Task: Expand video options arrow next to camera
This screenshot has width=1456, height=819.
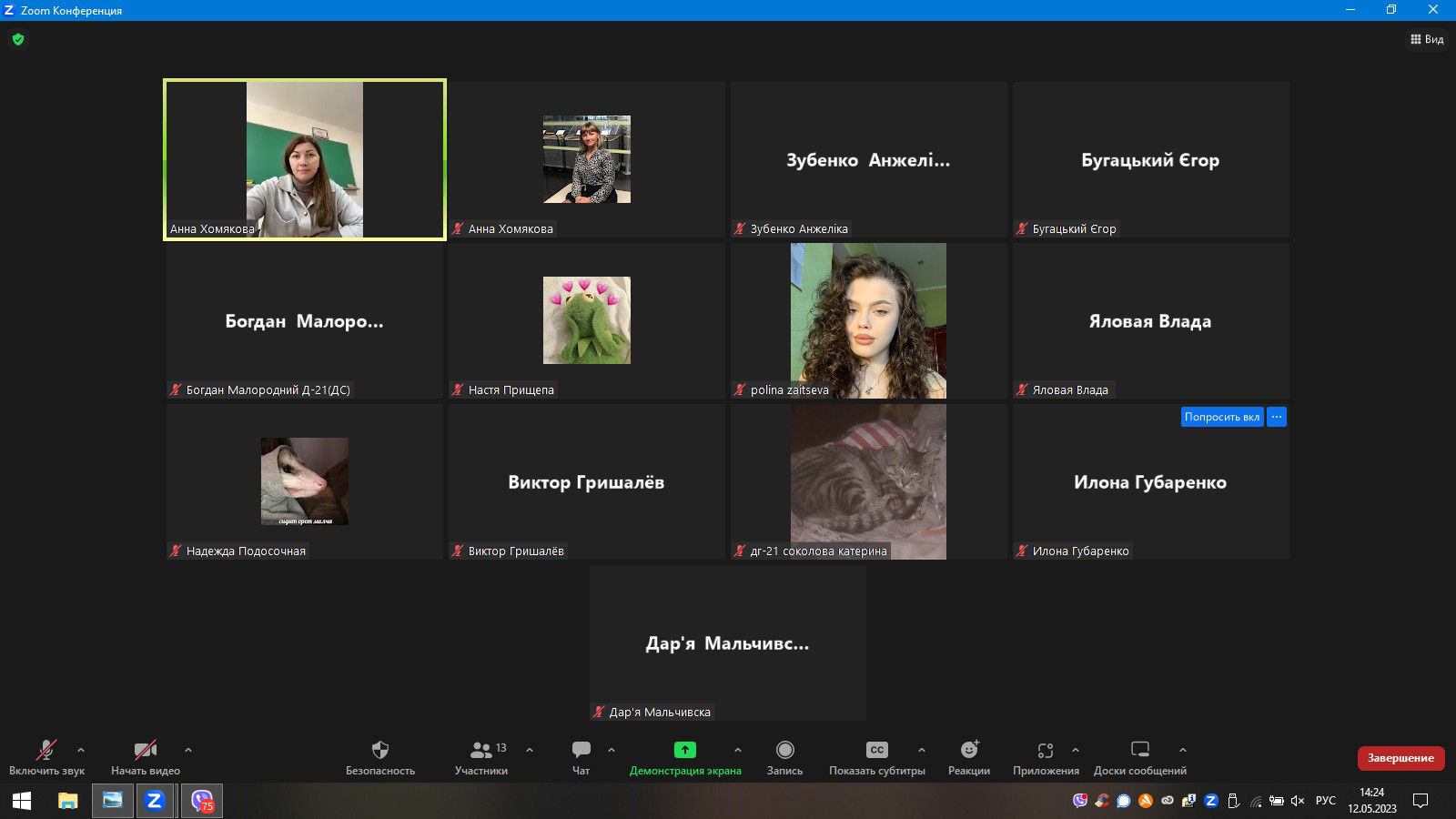Action: 188,750
